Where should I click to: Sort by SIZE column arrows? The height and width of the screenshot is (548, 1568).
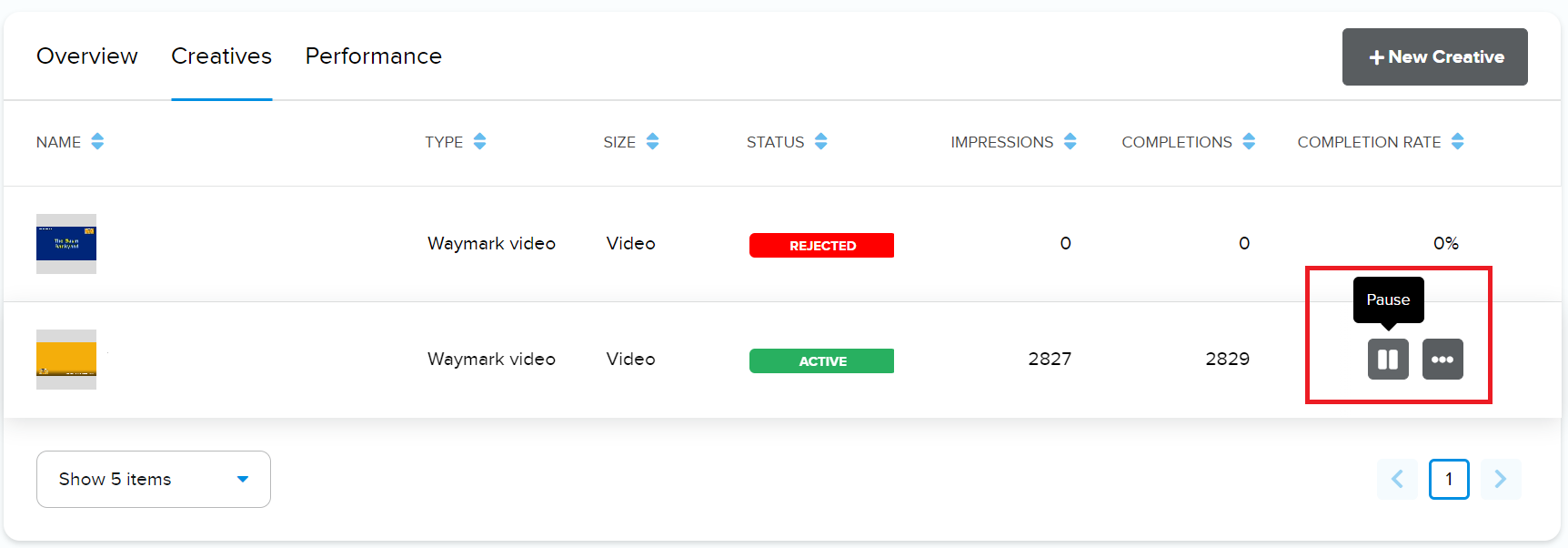[x=652, y=142]
